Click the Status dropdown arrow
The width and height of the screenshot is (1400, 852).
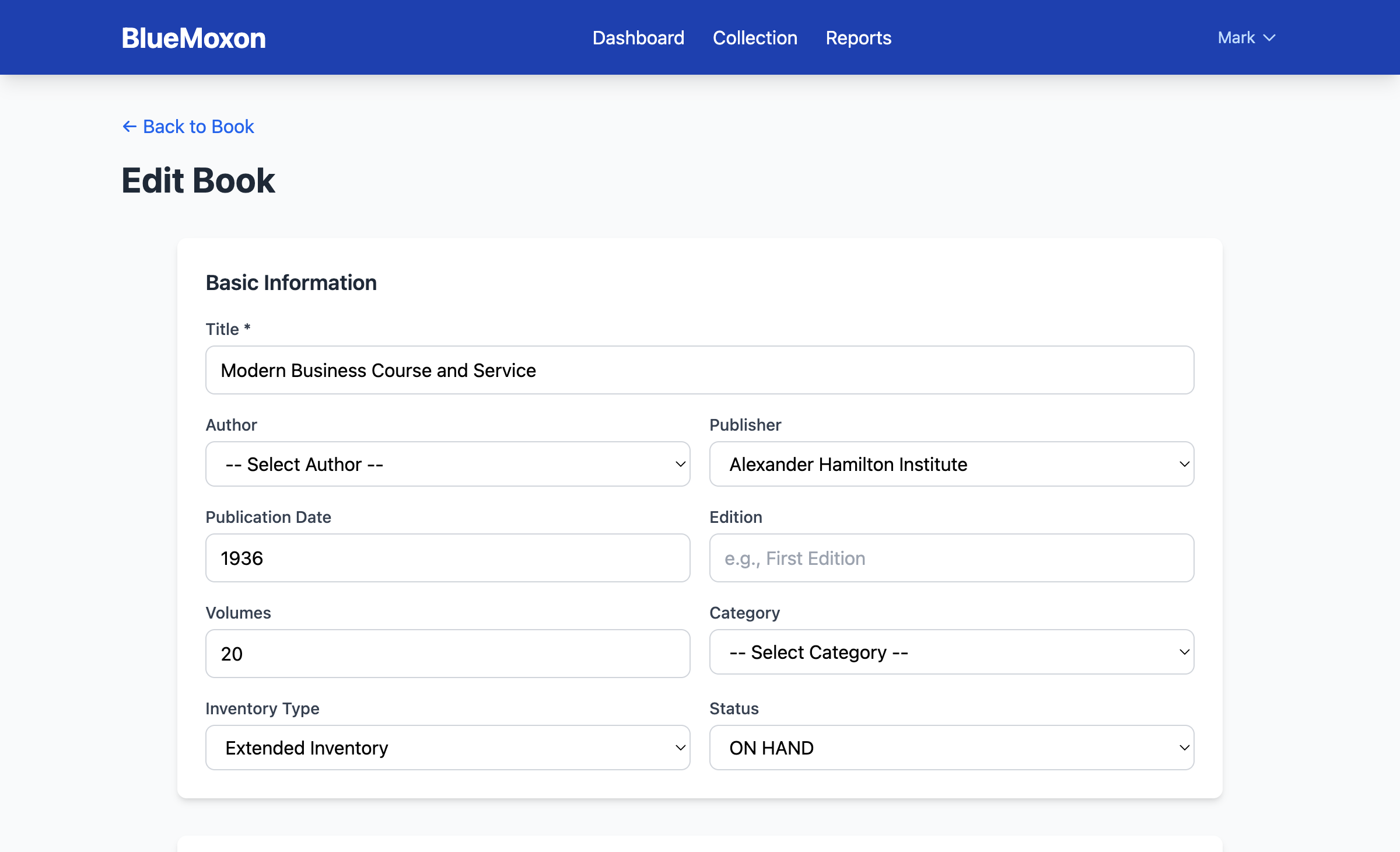pos(1184,748)
